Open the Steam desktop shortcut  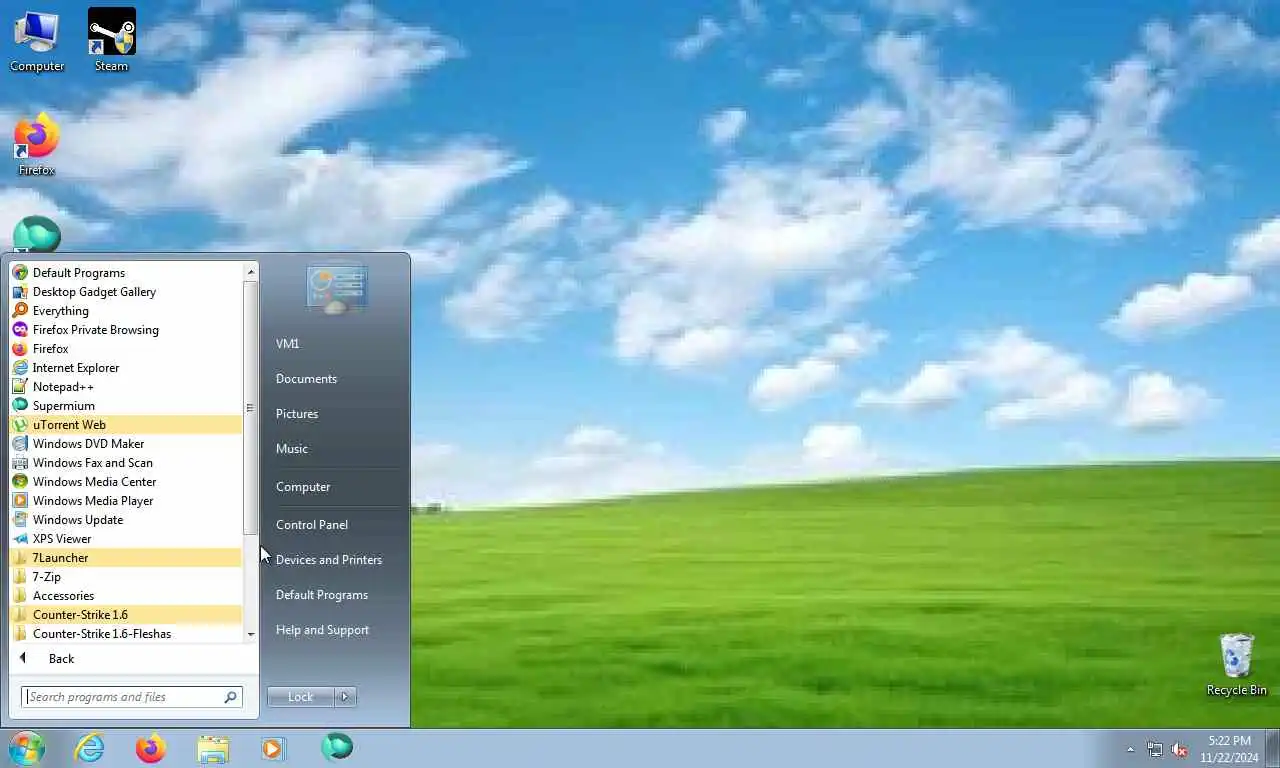[112, 41]
